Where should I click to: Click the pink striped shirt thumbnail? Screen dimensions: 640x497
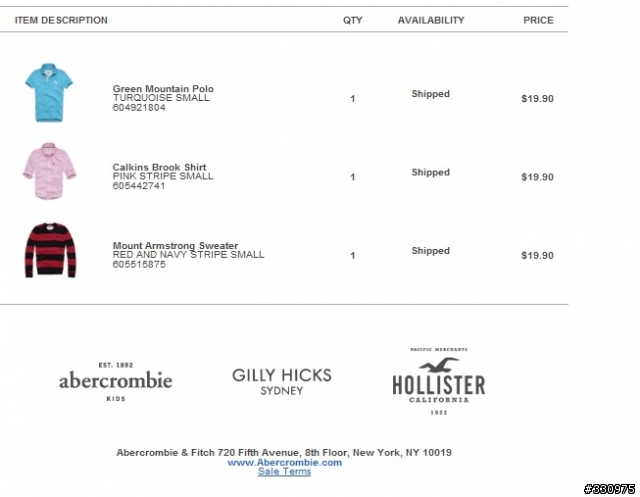pos(49,171)
